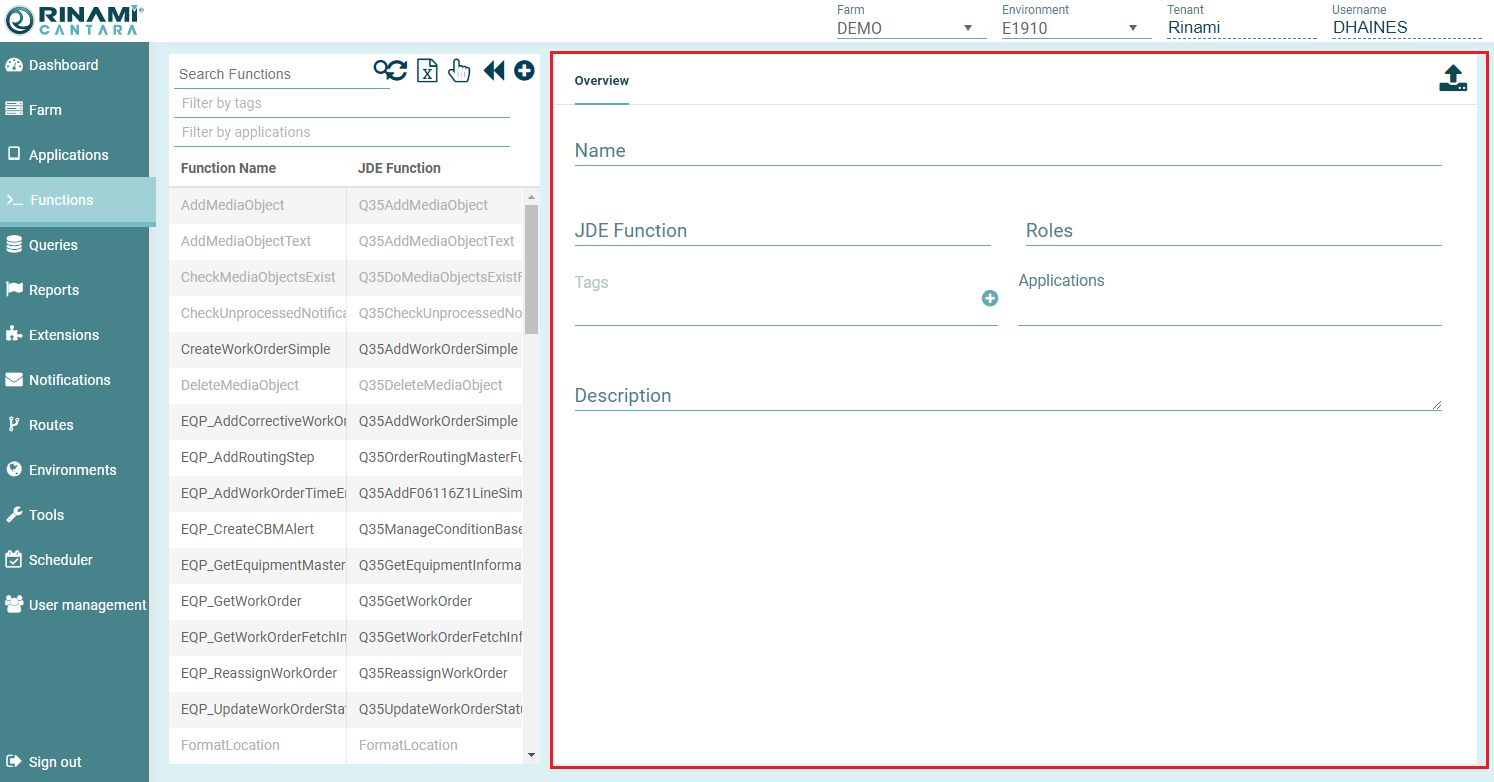Screen dimensions: 1494x782
Task: Collapse list with double left arrows
Action: pyautogui.click(x=494, y=70)
